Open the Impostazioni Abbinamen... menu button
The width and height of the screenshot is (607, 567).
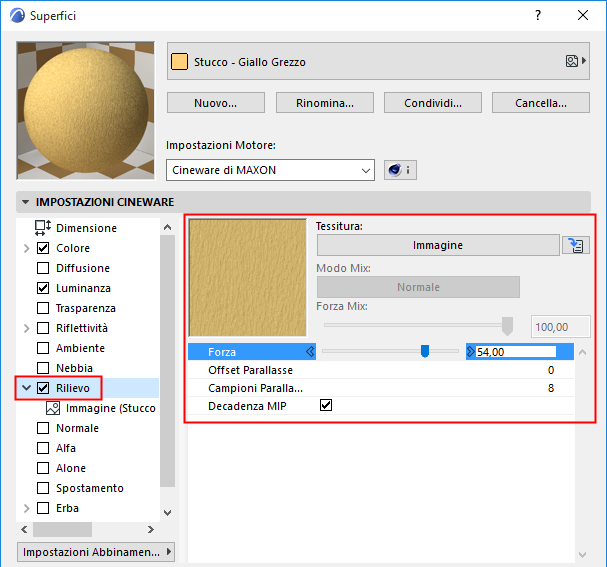96,552
